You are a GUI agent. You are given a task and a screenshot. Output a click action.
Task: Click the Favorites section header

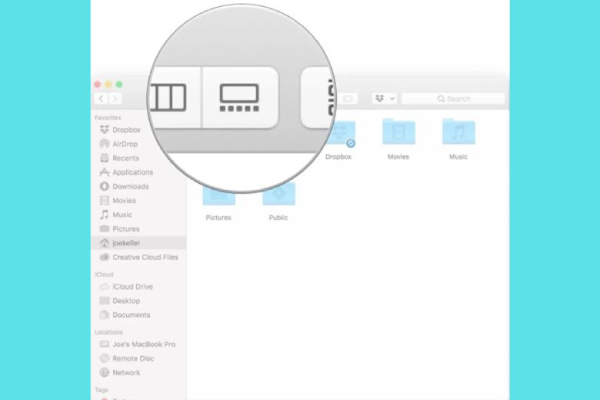tap(108, 118)
